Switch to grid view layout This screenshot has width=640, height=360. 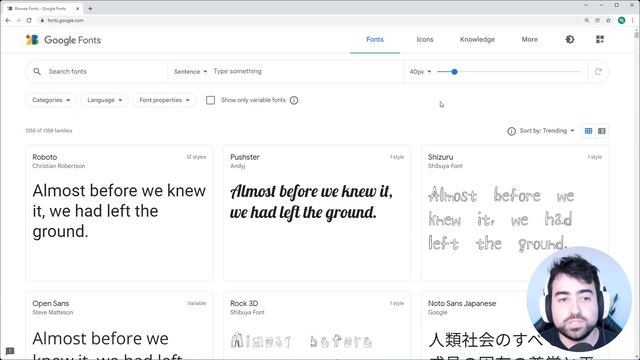coord(588,131)
